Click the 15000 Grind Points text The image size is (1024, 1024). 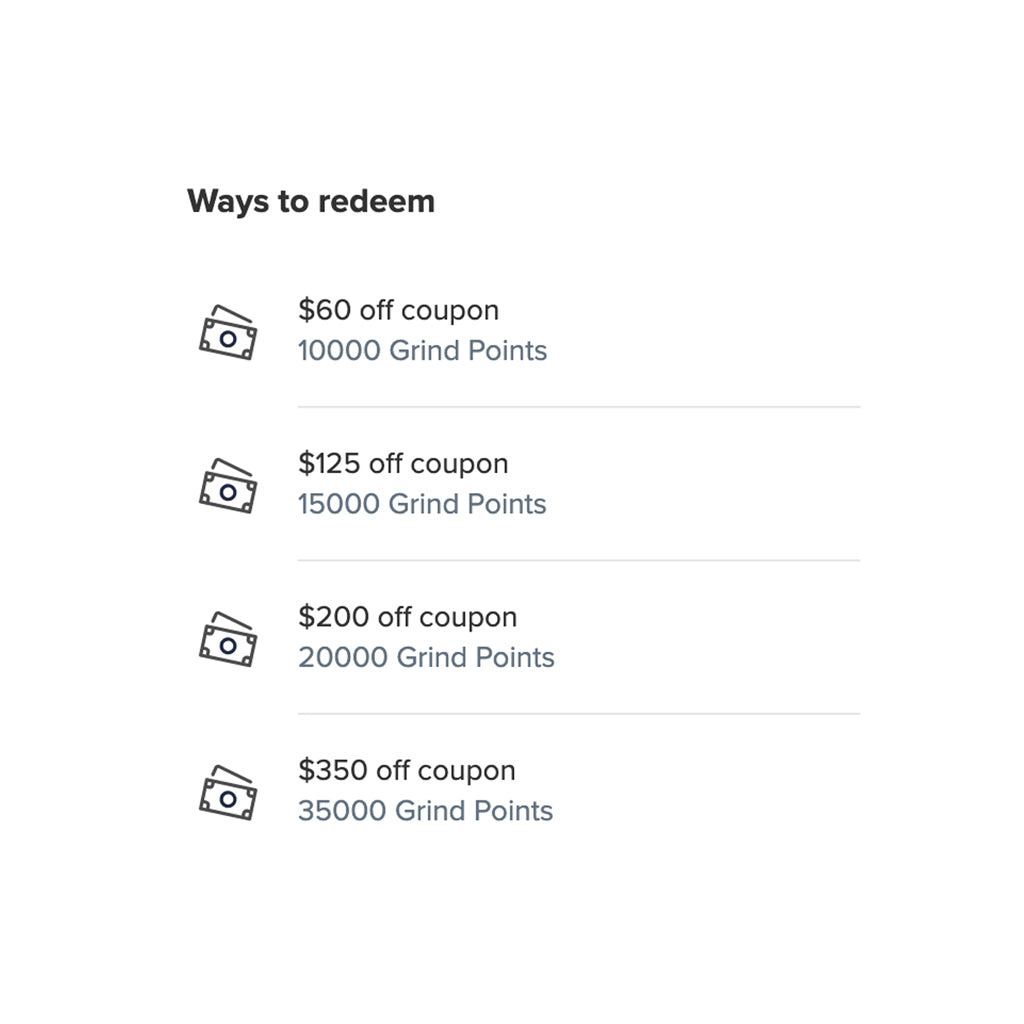click(x=422, y=504)
